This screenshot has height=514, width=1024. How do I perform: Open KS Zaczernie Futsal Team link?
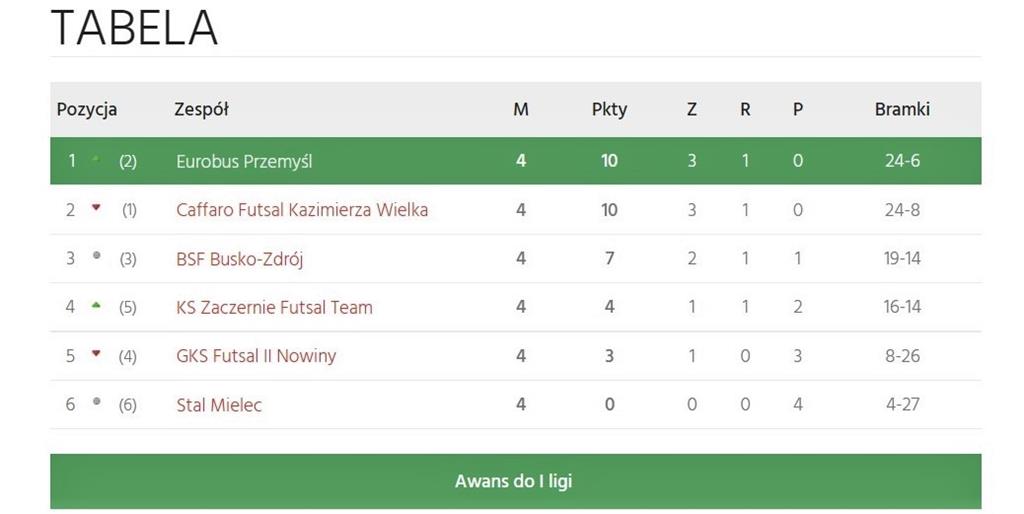pyautogui.click(x=274, y=308)
